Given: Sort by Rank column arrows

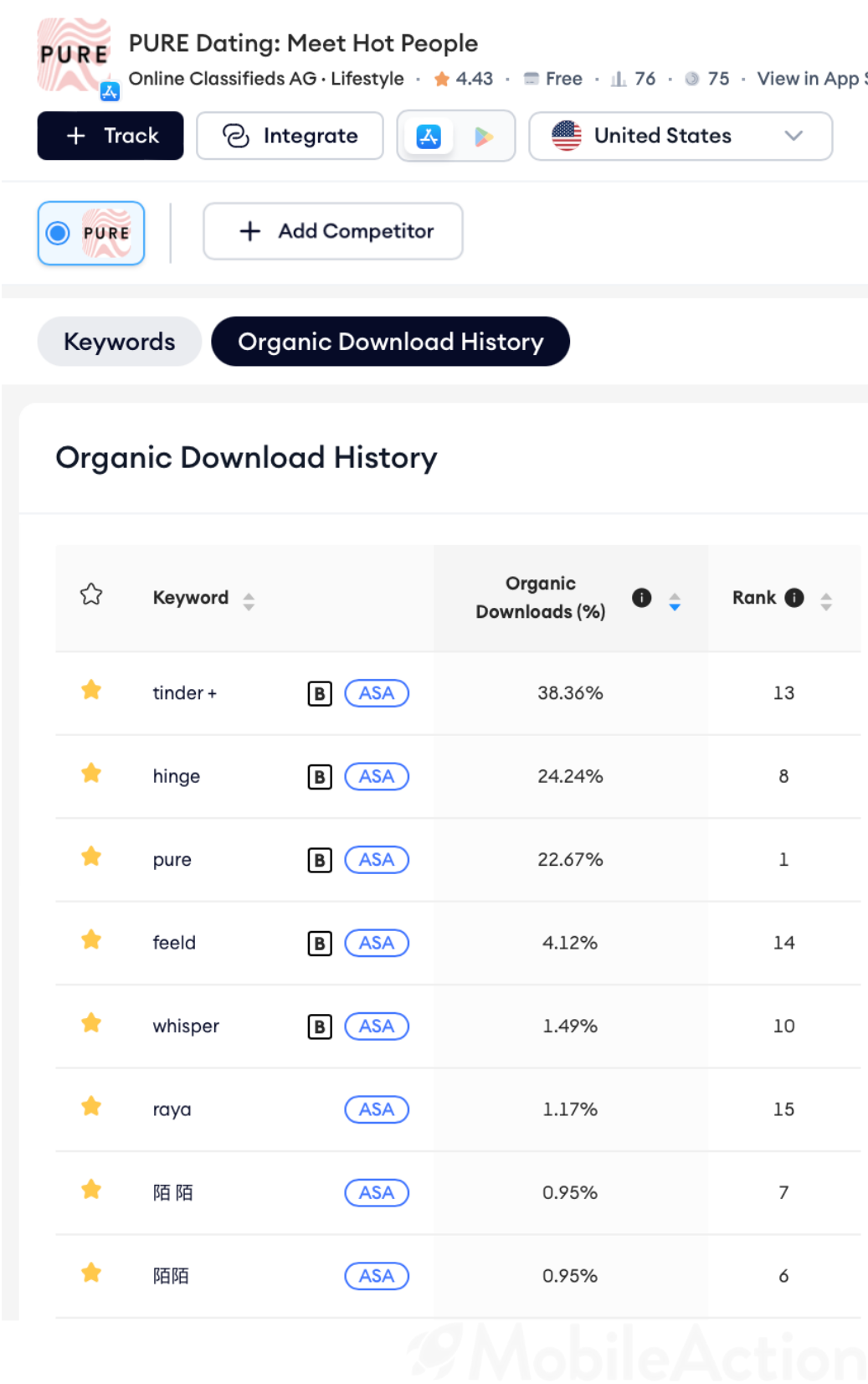Looking at the screenshot, I should [826, 601].
